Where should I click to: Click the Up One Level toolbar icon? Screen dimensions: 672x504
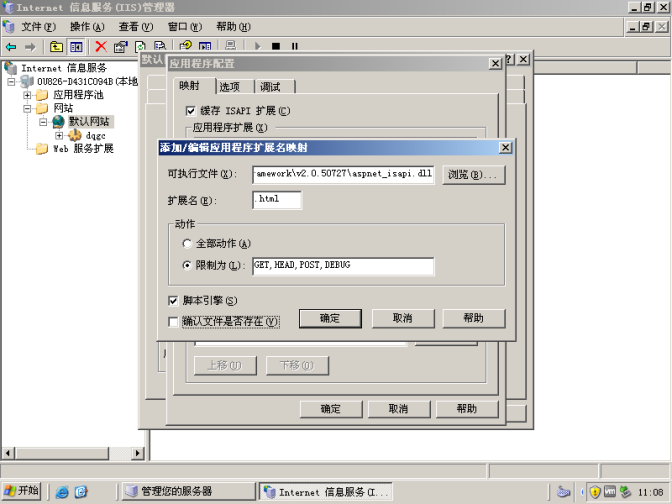56,46
